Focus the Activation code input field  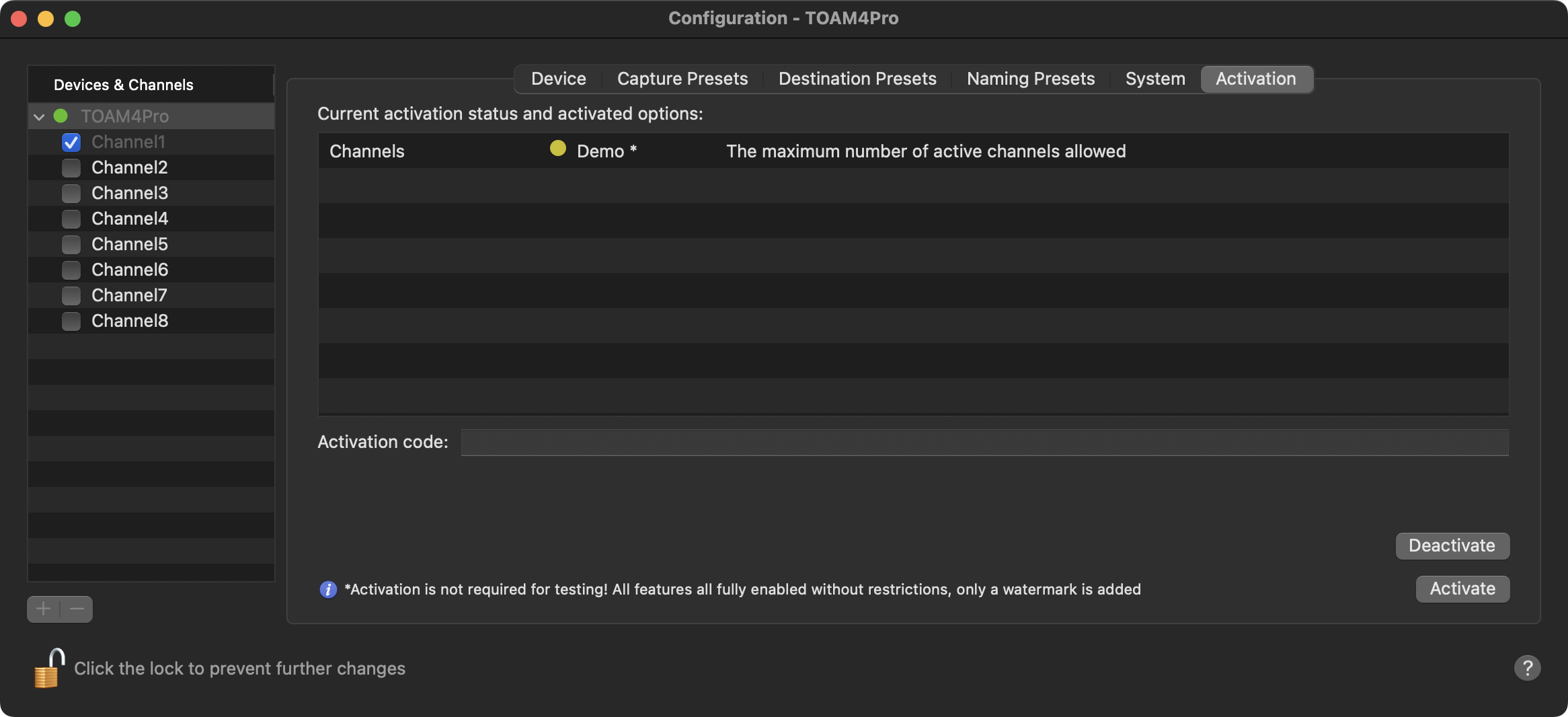[x=984, y=443]
